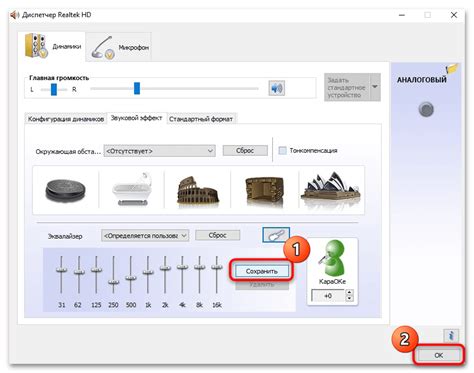Click the L-R balance slider handle
The width and height of the screenshot is (474, 373).
coord(54,89)
